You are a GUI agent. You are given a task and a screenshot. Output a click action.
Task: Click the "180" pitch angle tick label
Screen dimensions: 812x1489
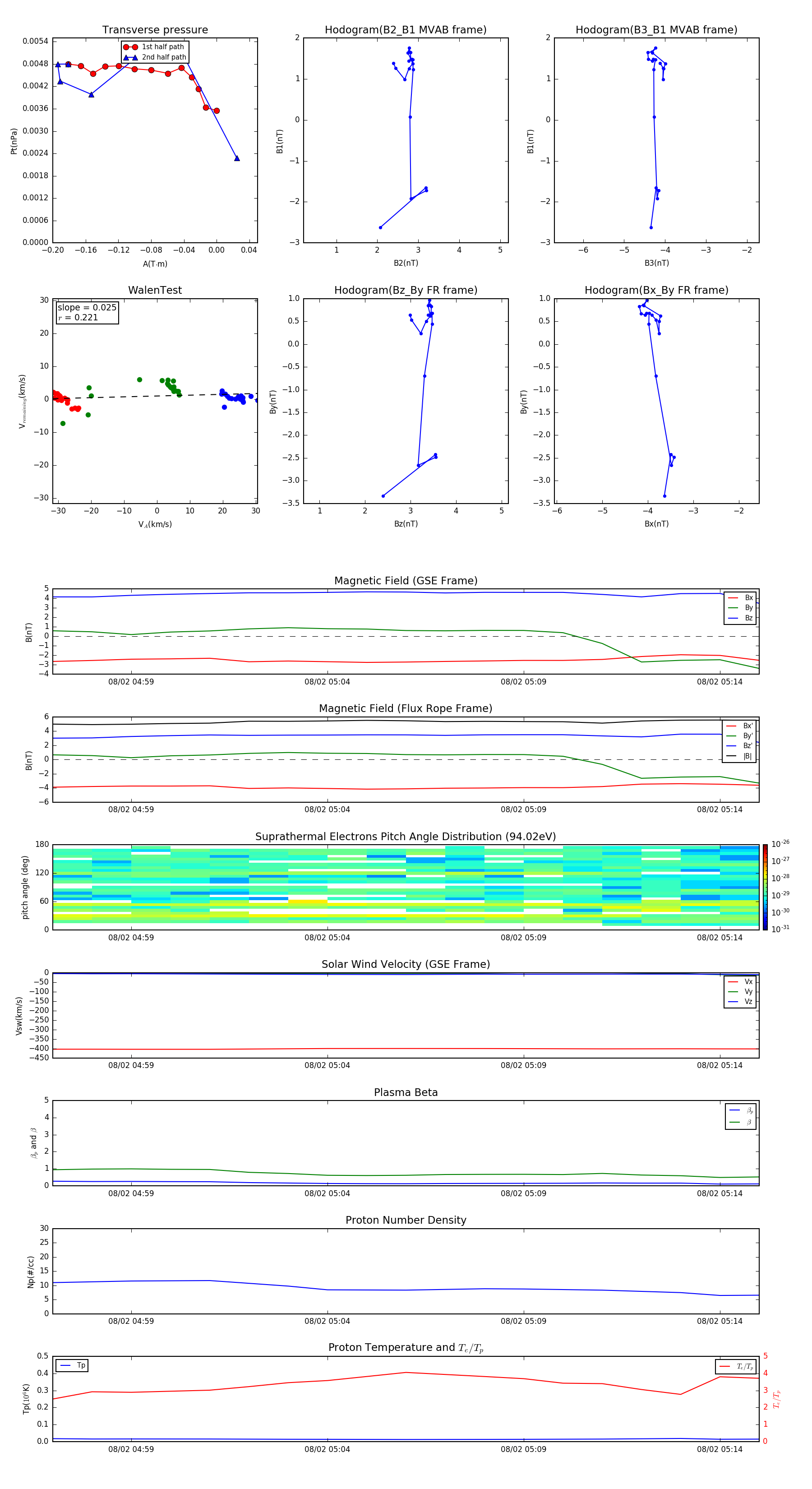[x=42, y=845]
